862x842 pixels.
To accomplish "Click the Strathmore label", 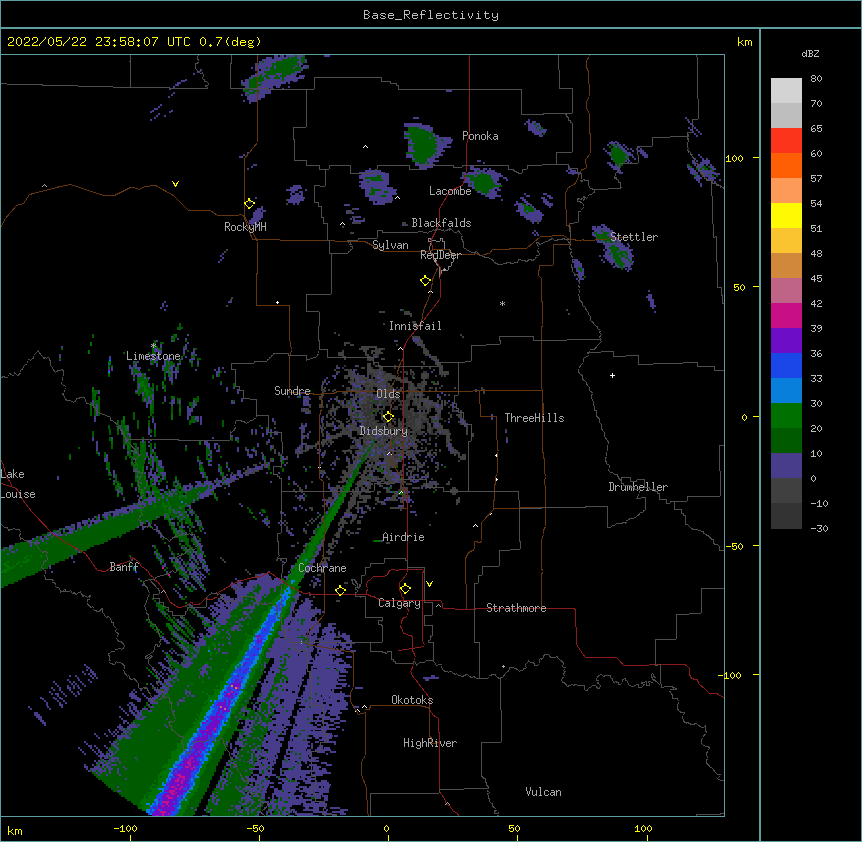I will 516,608.
